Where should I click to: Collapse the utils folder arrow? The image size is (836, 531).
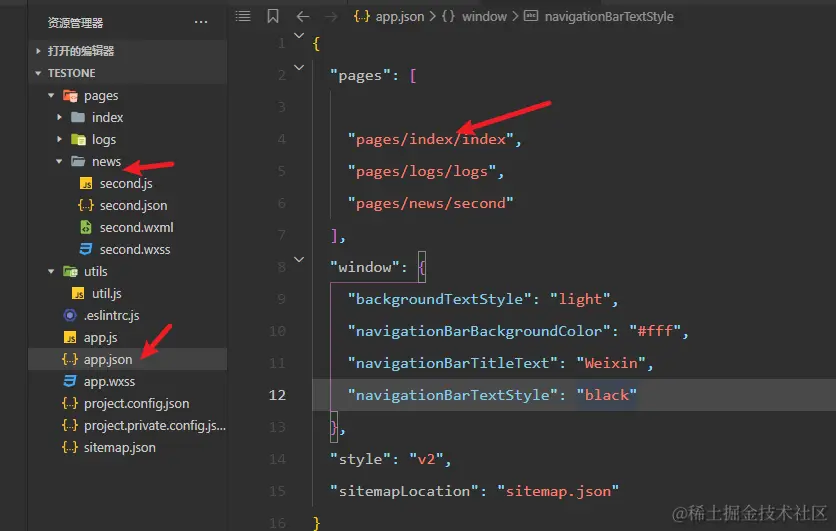(x=51, y=271)
